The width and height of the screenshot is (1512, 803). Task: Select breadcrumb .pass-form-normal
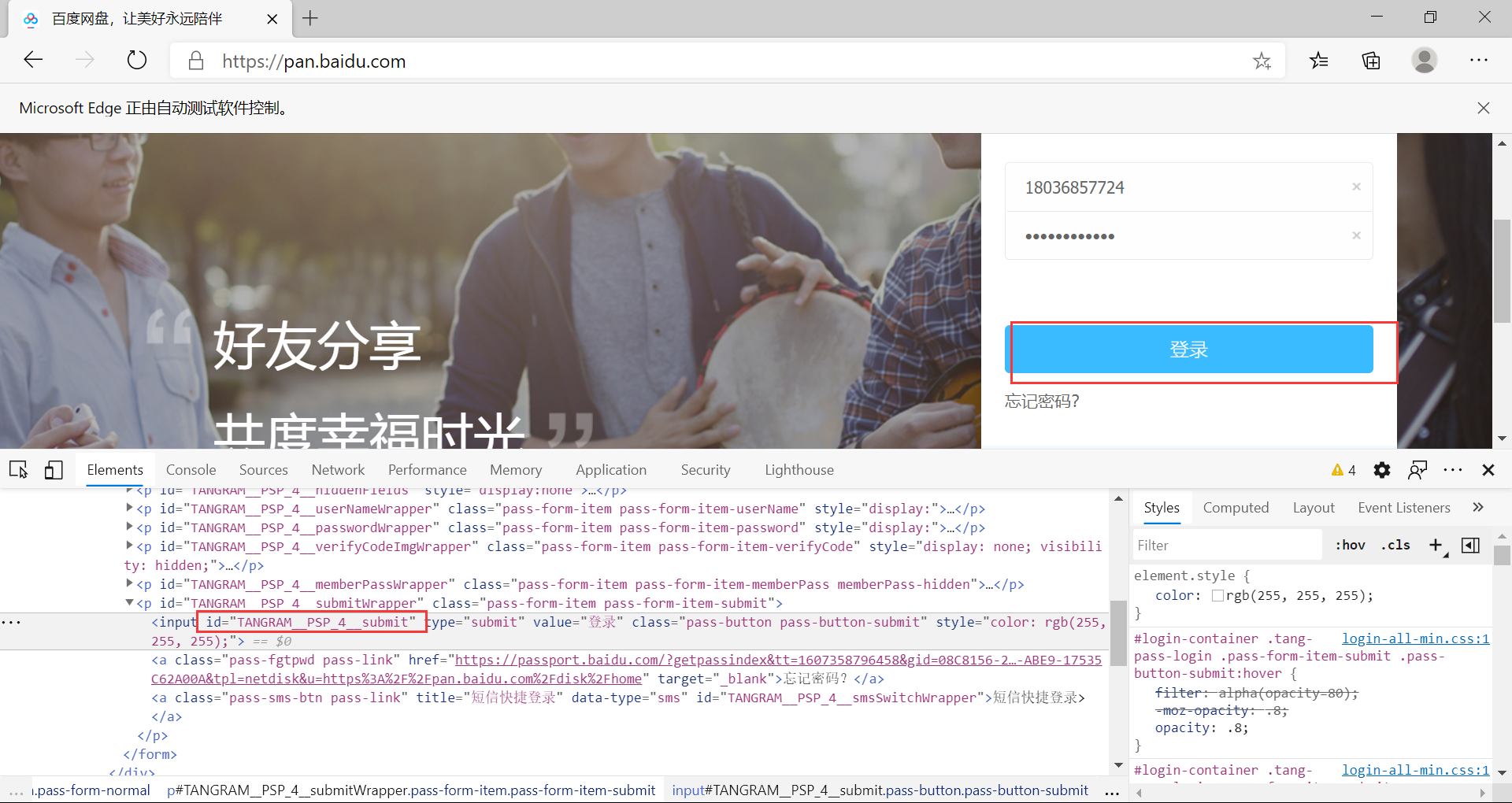pos(91,790)
